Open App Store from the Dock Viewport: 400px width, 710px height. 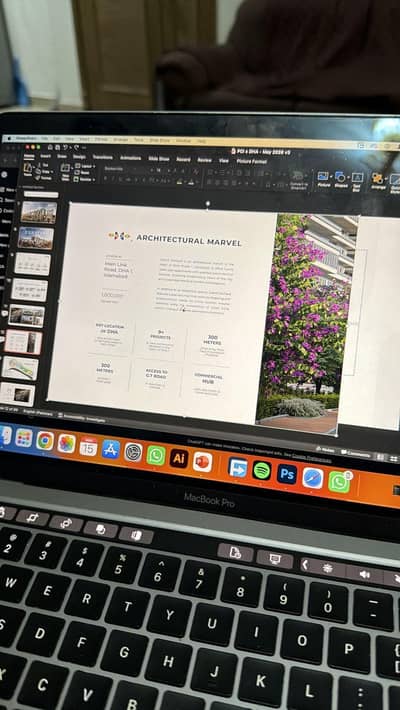pyautogui.click(x=111, y=449)
